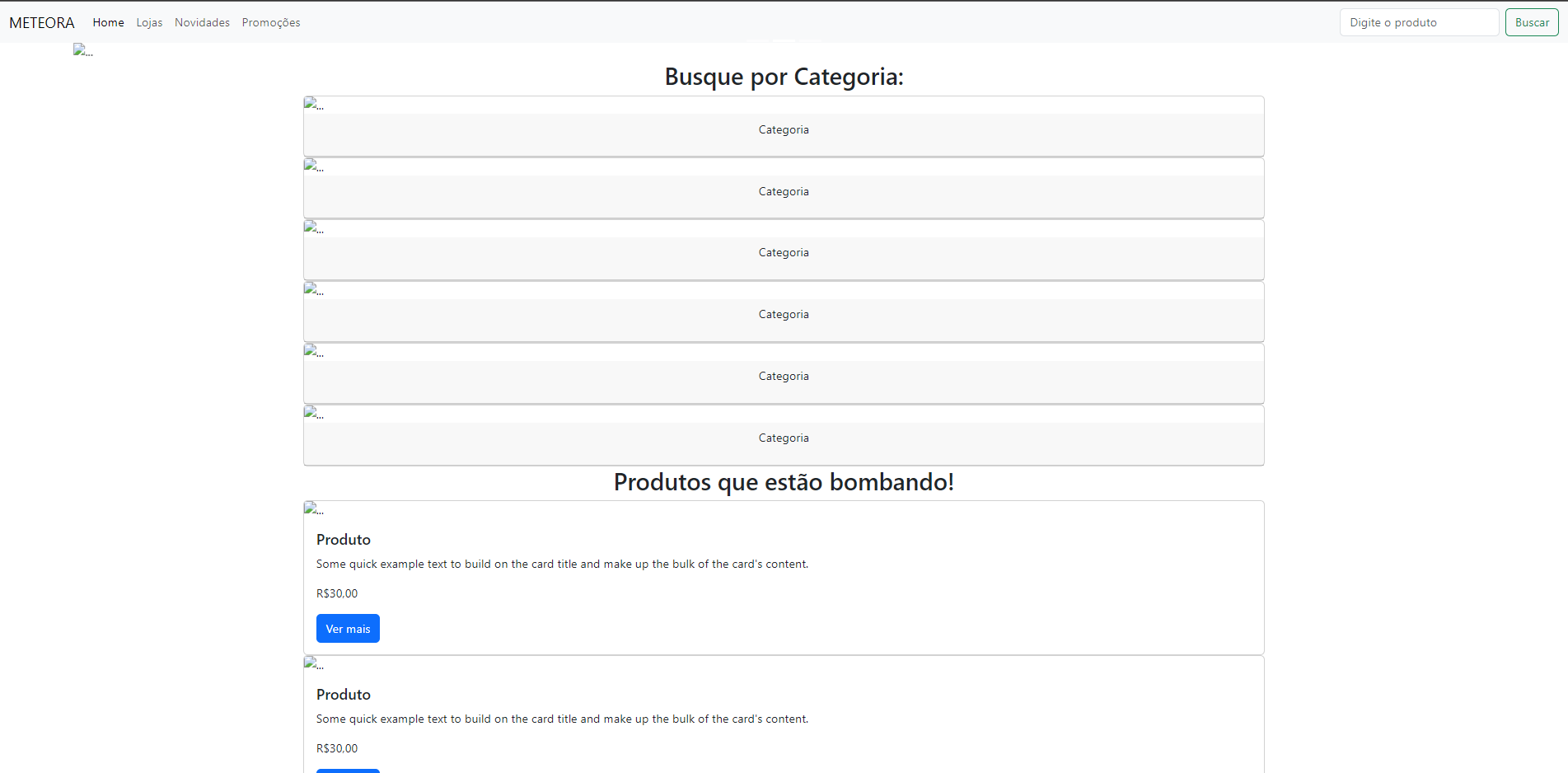The width and height of the screenshot is (1568, 773).
Task: Click the Buscar search button
Action: [x=1532, y=22]
